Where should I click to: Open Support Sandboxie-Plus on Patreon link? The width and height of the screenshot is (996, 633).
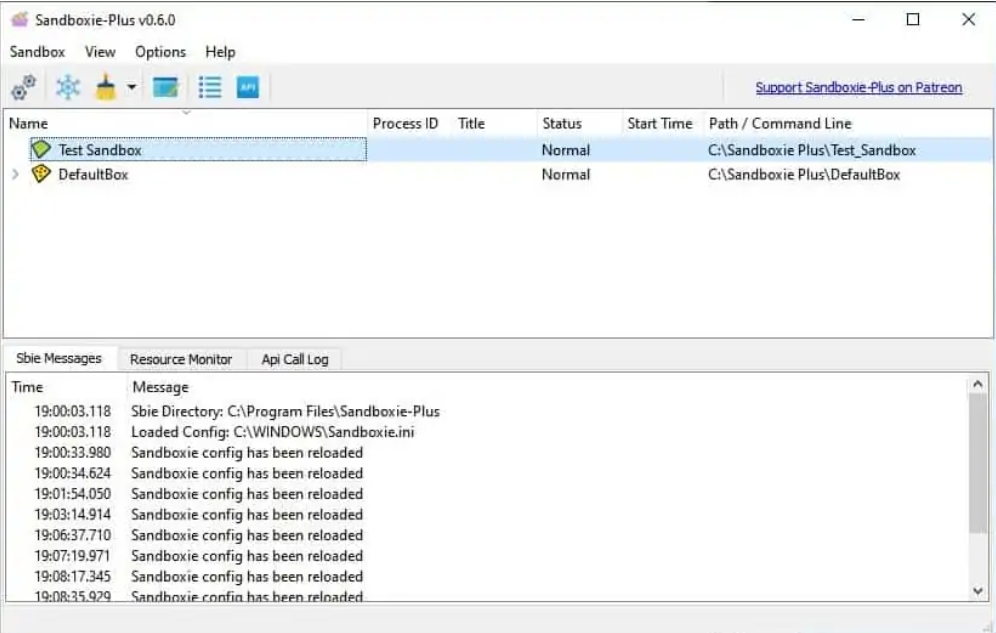tap(859, 88)
